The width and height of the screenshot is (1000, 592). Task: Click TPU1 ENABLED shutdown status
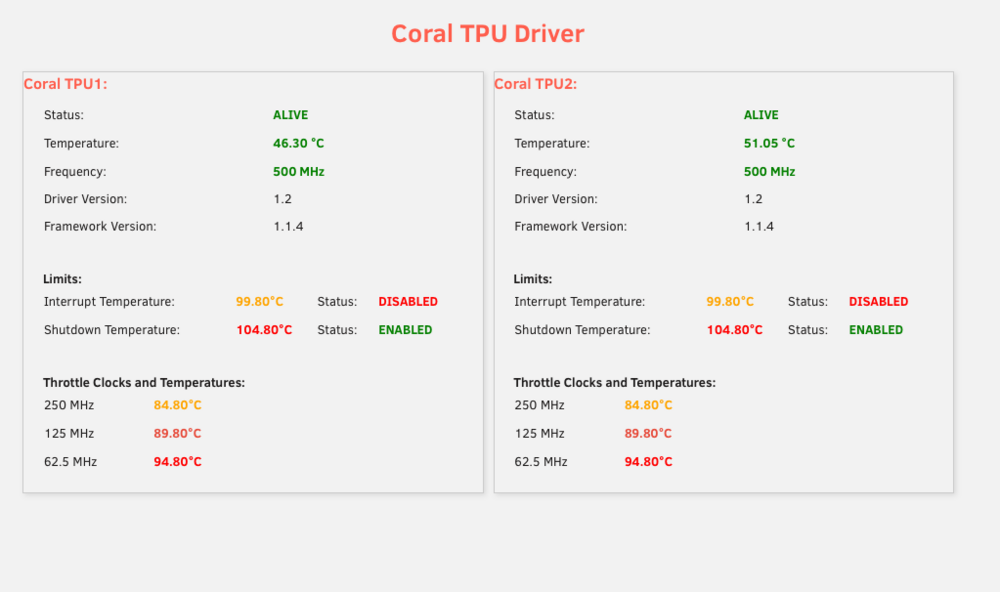(x=406, y=330)
